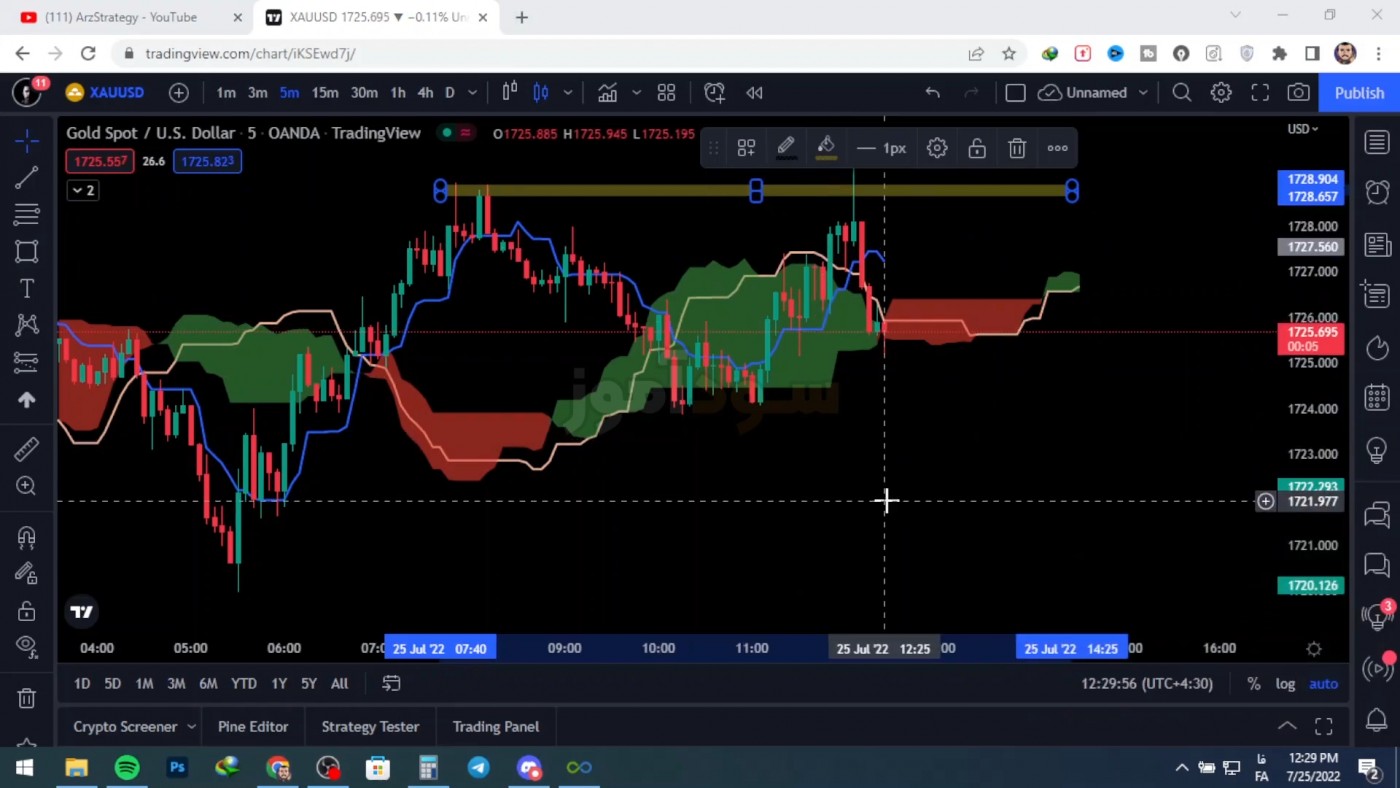Select the text annotation tool
This screenshot has height=788, width=1400.
coord(27,288)
